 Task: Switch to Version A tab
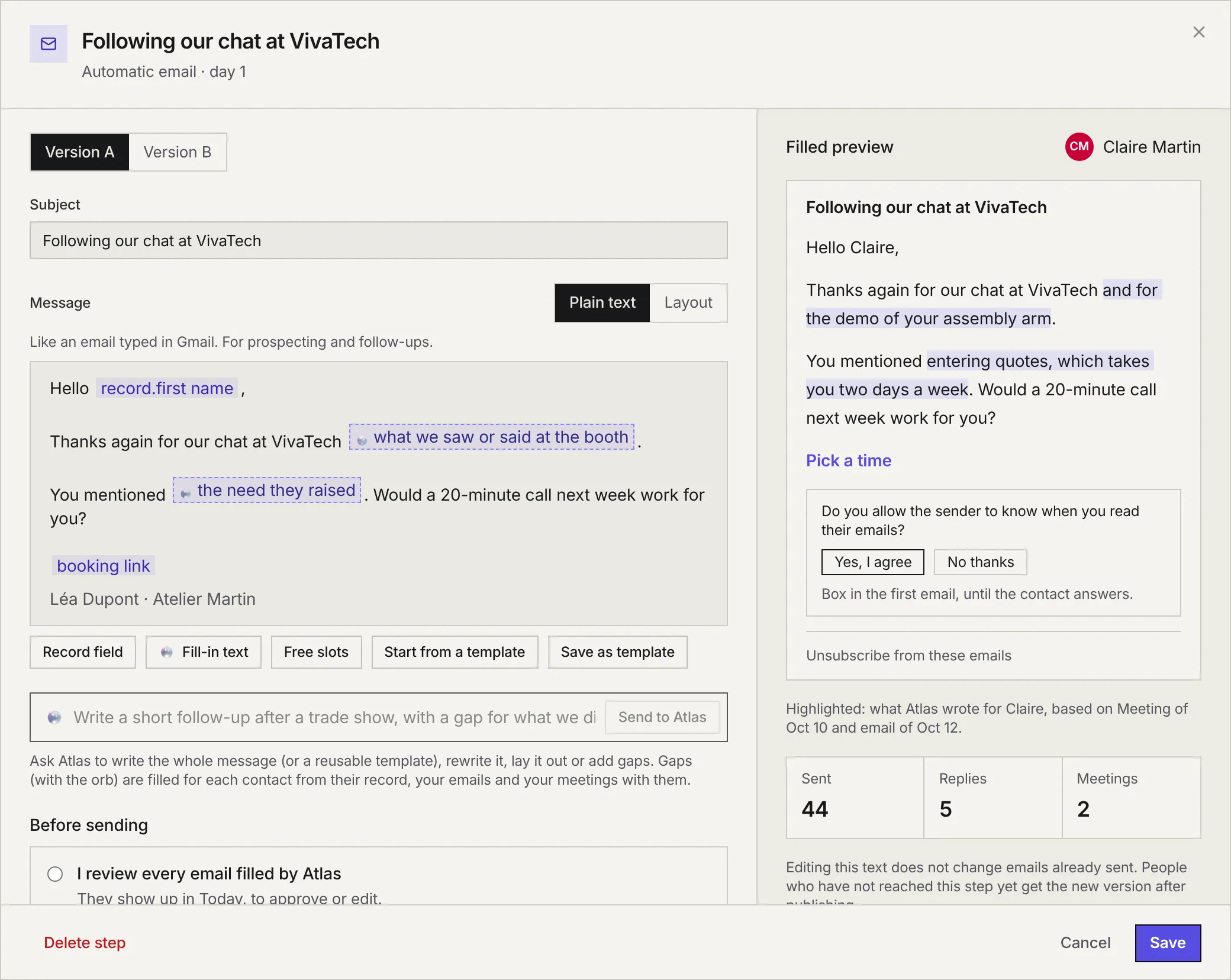[x=79, y=152]
